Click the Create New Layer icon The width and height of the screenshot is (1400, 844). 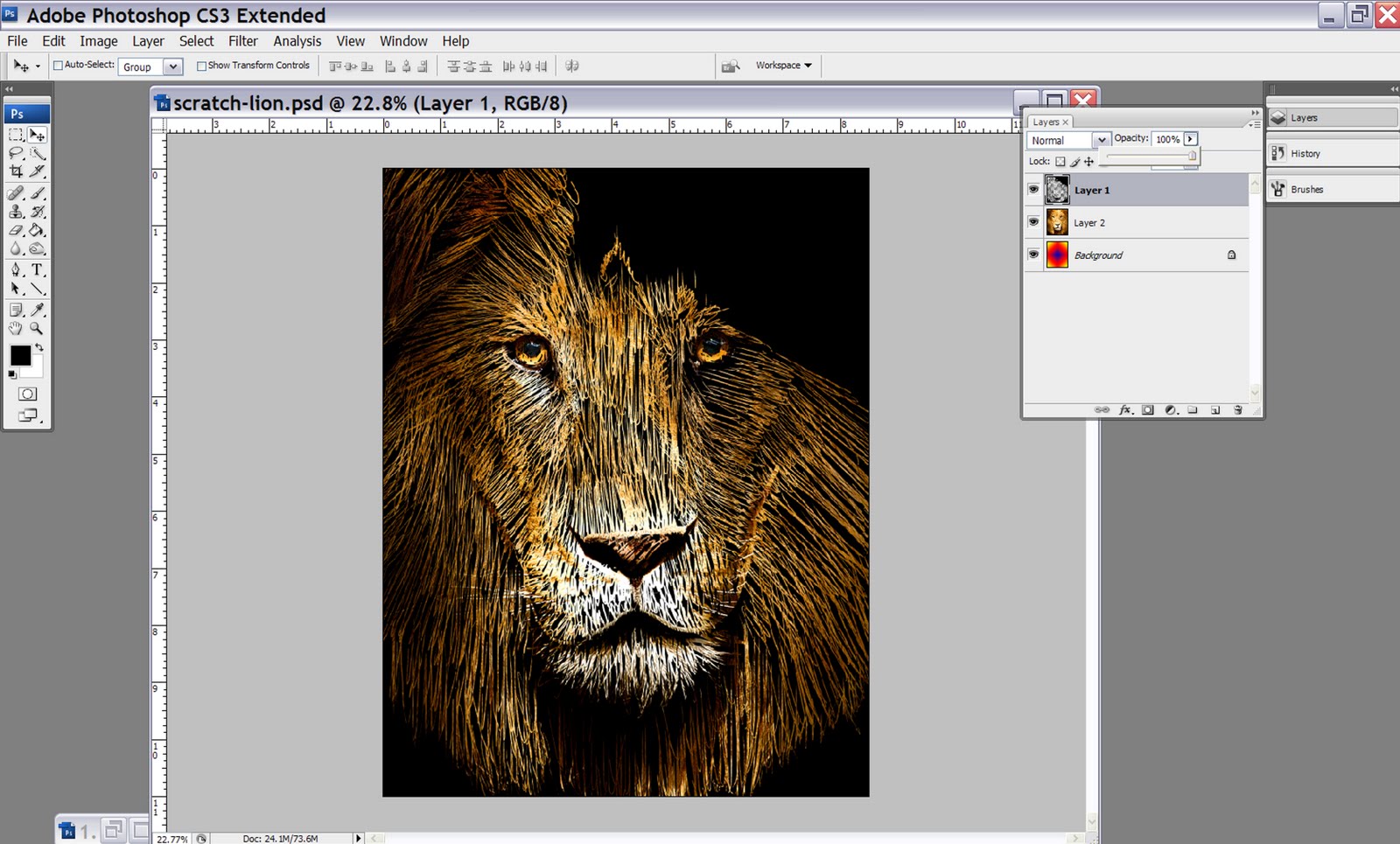[1214, 409]
